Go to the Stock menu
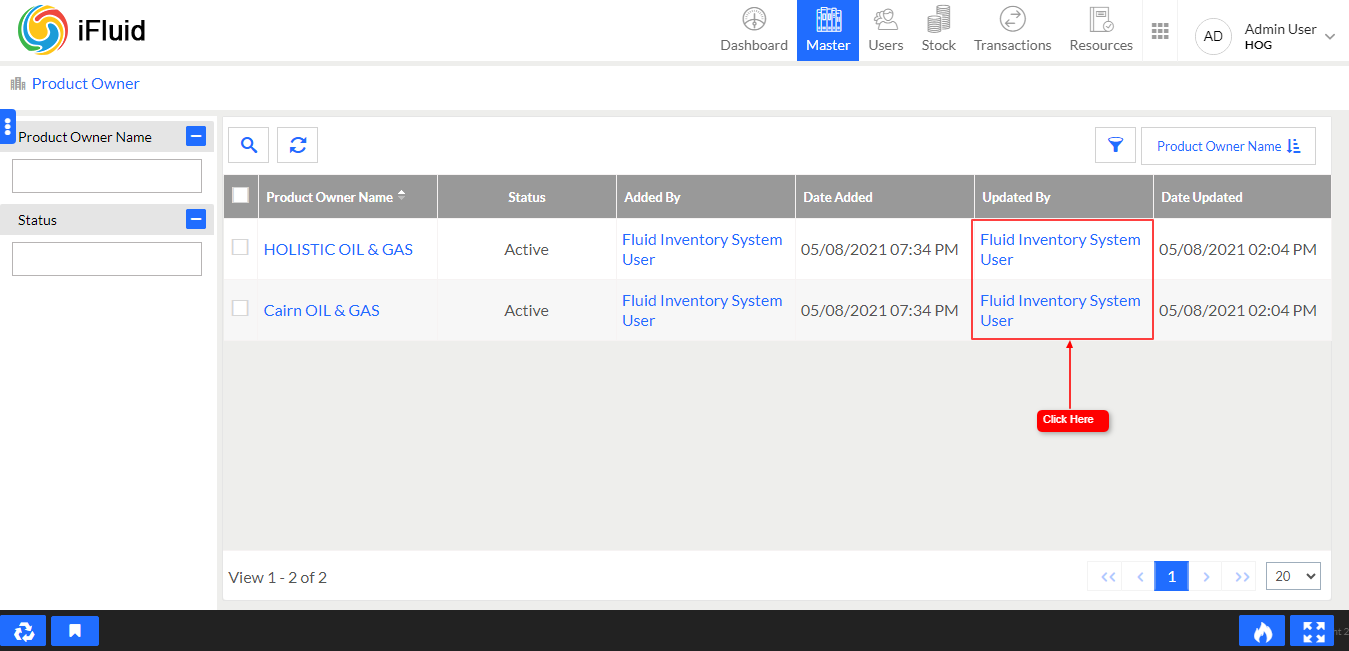The image size is (1349, 651). tap(938, 31)
